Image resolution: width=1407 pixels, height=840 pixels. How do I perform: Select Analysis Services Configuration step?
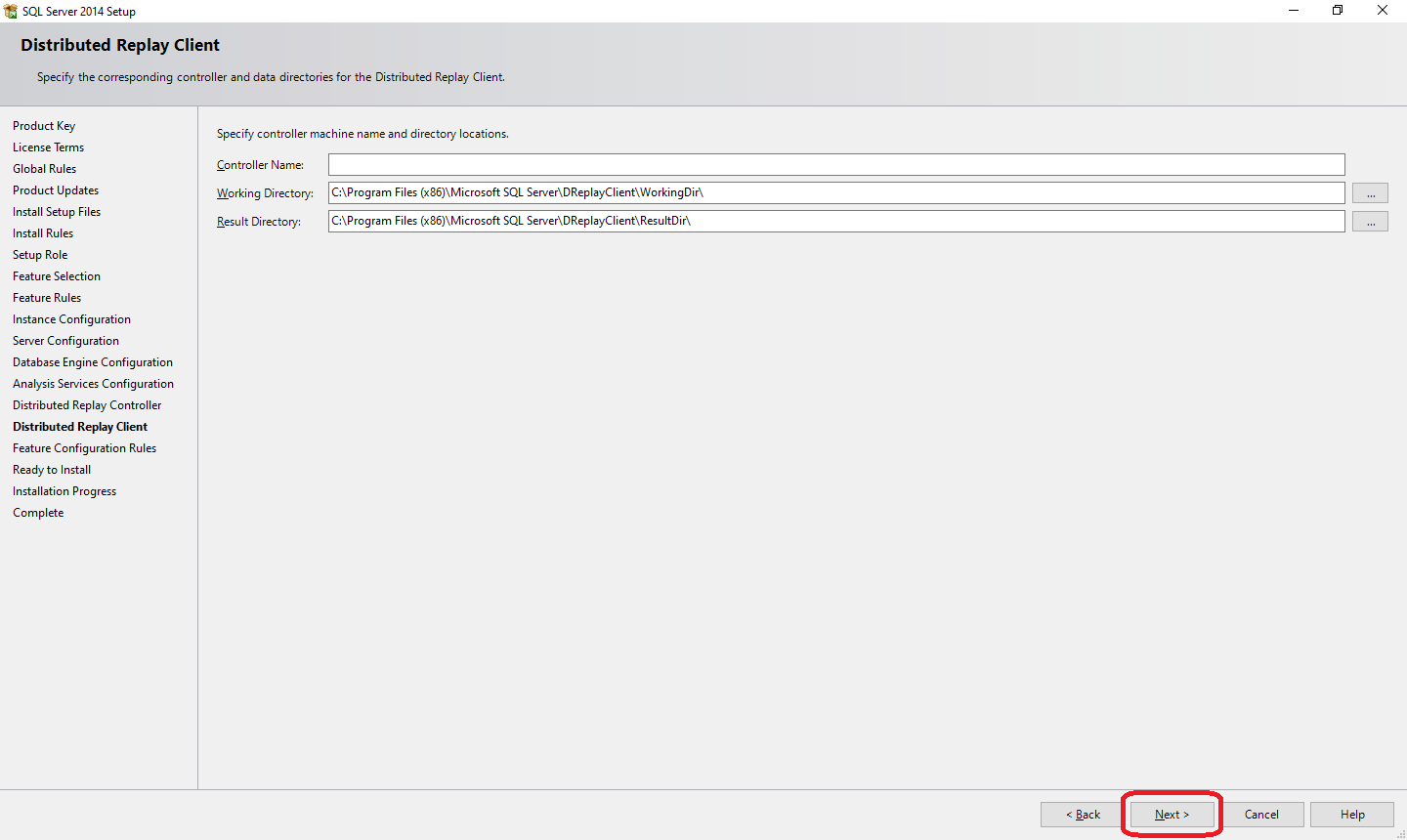[x=93, y=384]
